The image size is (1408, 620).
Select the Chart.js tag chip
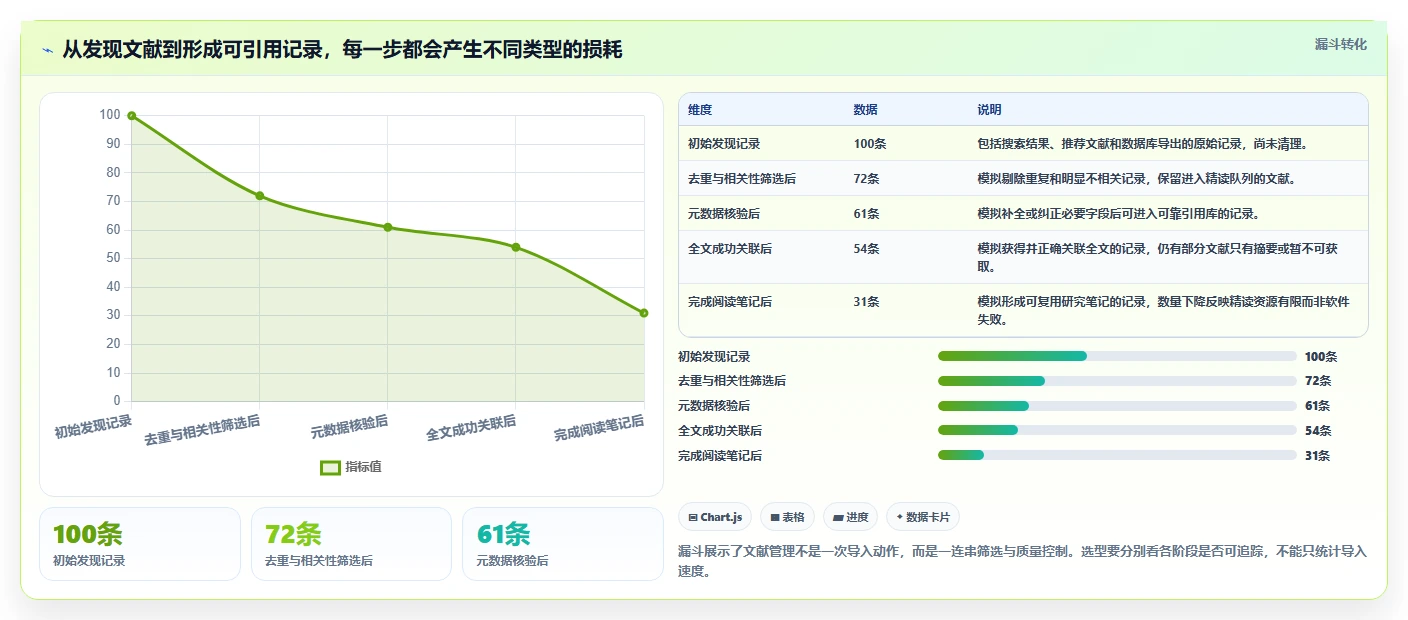715,517
